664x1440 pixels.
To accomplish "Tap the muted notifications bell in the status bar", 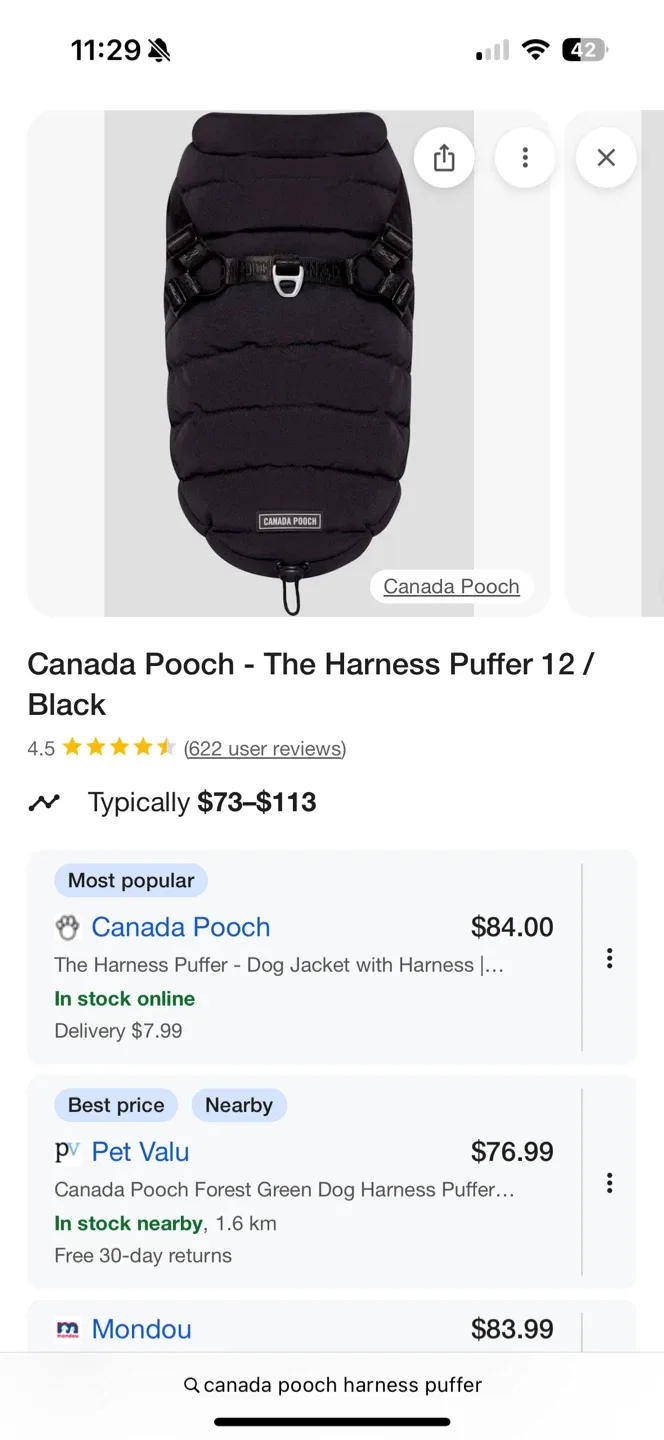I will pos(160,49).
